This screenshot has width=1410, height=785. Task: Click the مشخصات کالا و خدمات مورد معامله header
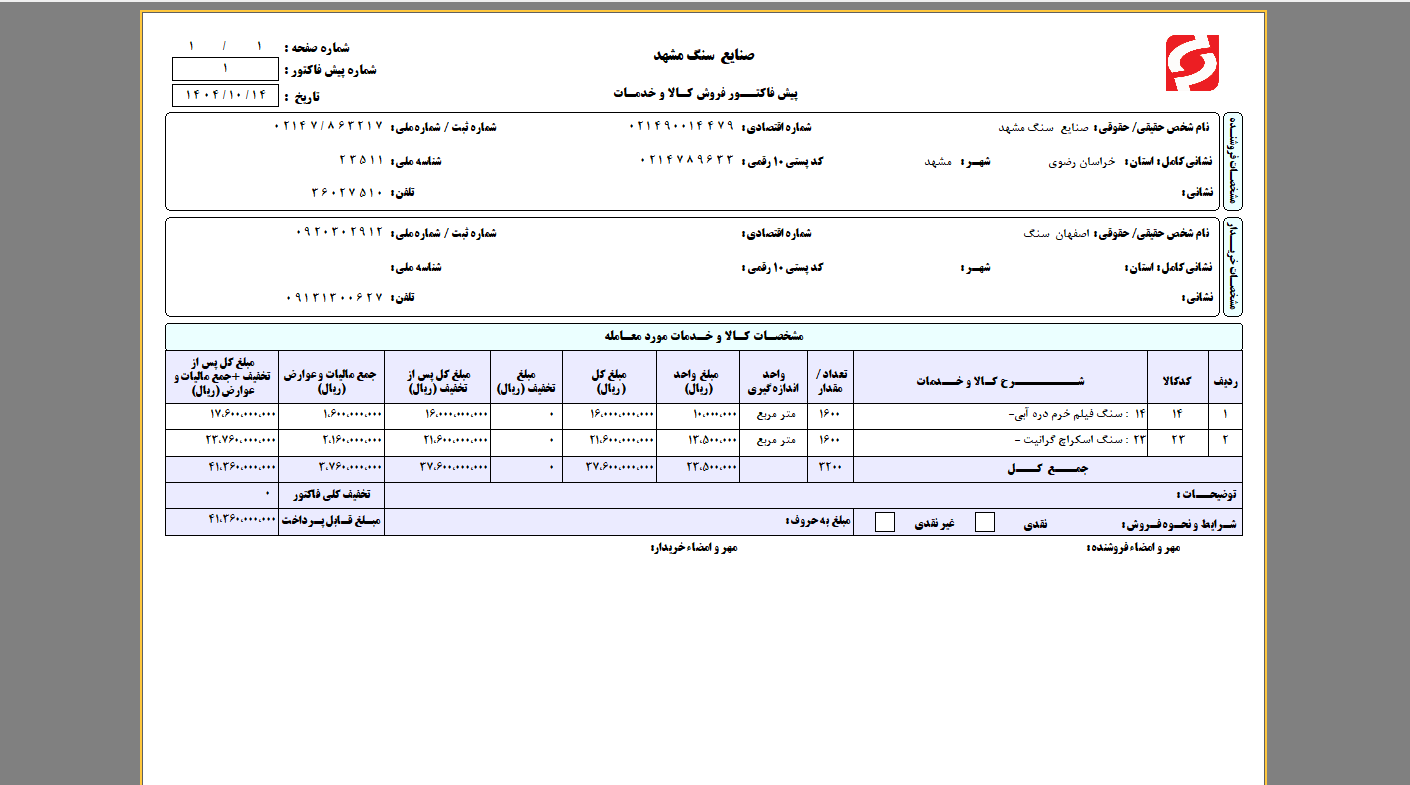point(704,336)
